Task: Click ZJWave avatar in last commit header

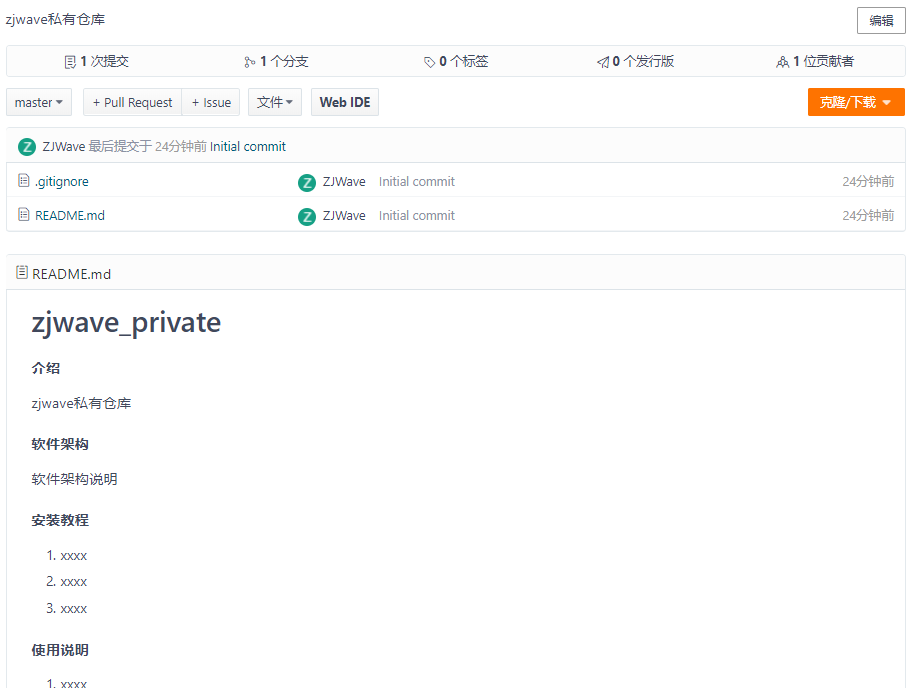Action: click(27, 147)
